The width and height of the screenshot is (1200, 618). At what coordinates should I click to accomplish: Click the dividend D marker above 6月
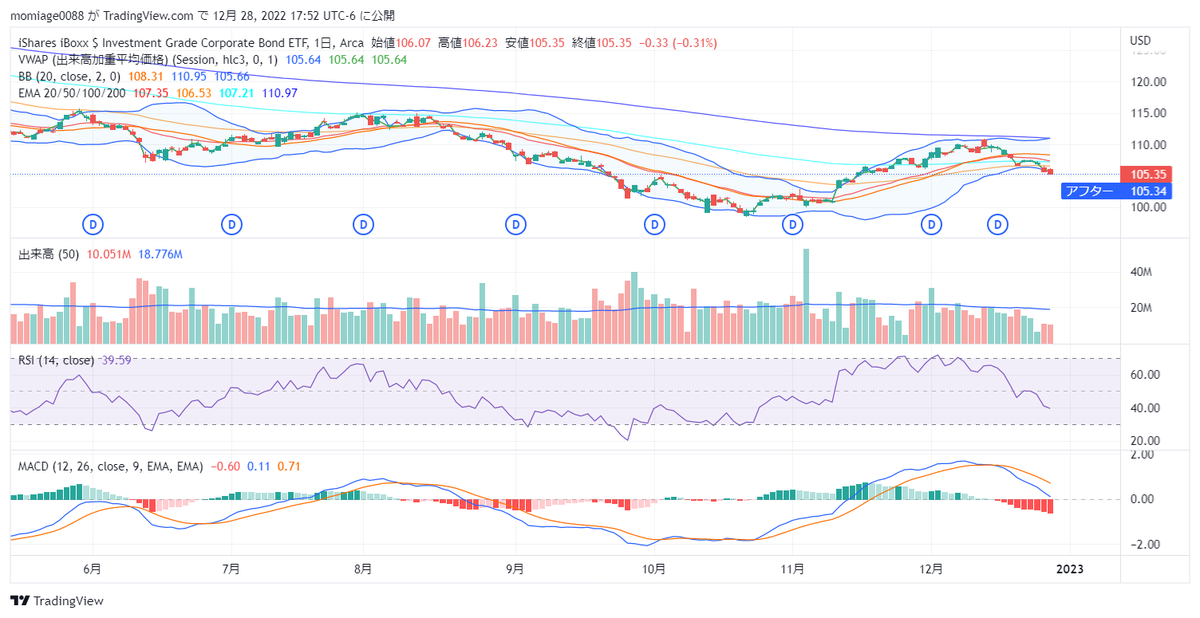[94, 225]
